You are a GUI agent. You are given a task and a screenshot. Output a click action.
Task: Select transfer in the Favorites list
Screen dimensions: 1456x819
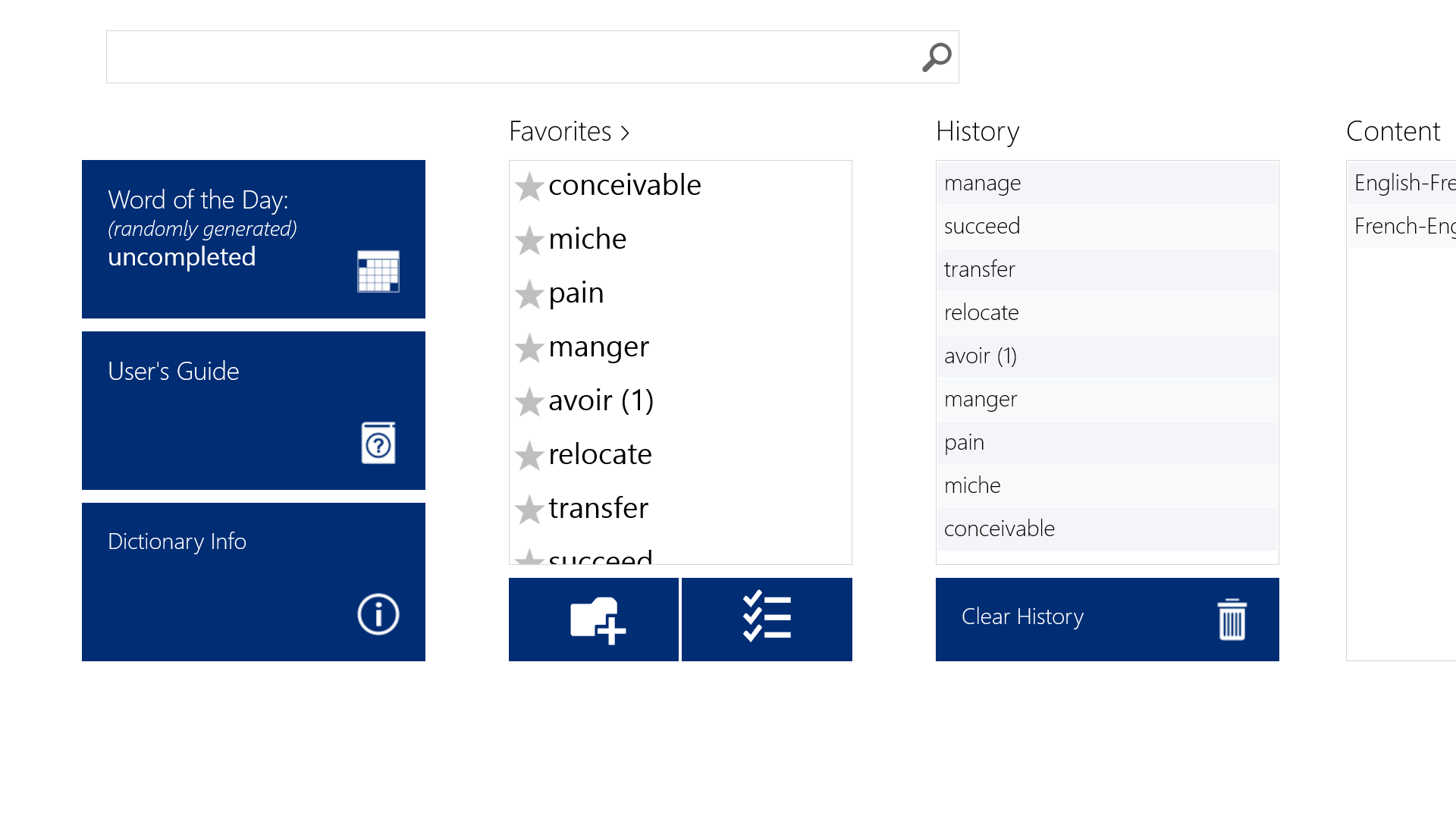tap(598, 508)
